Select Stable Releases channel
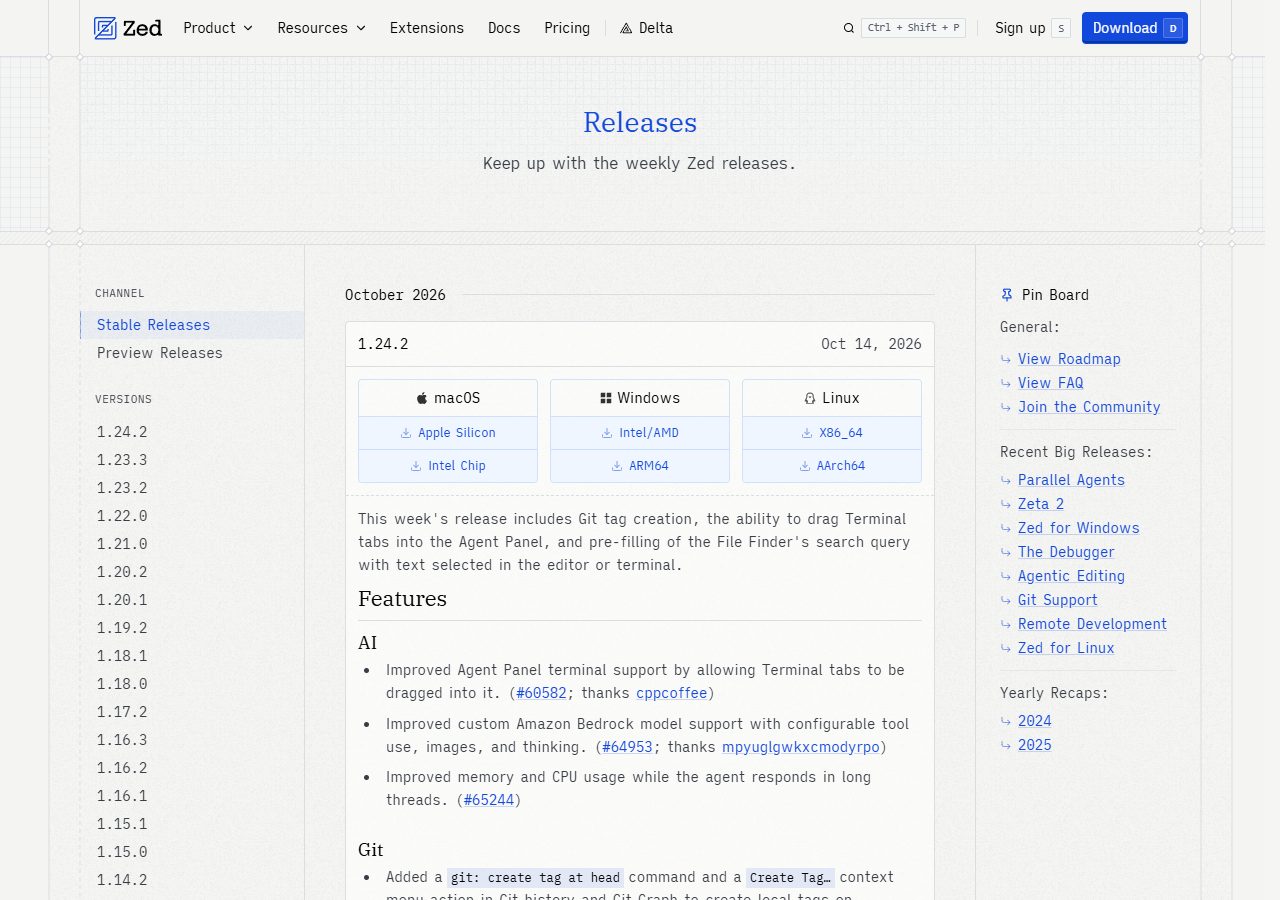 tap(192, 325)
